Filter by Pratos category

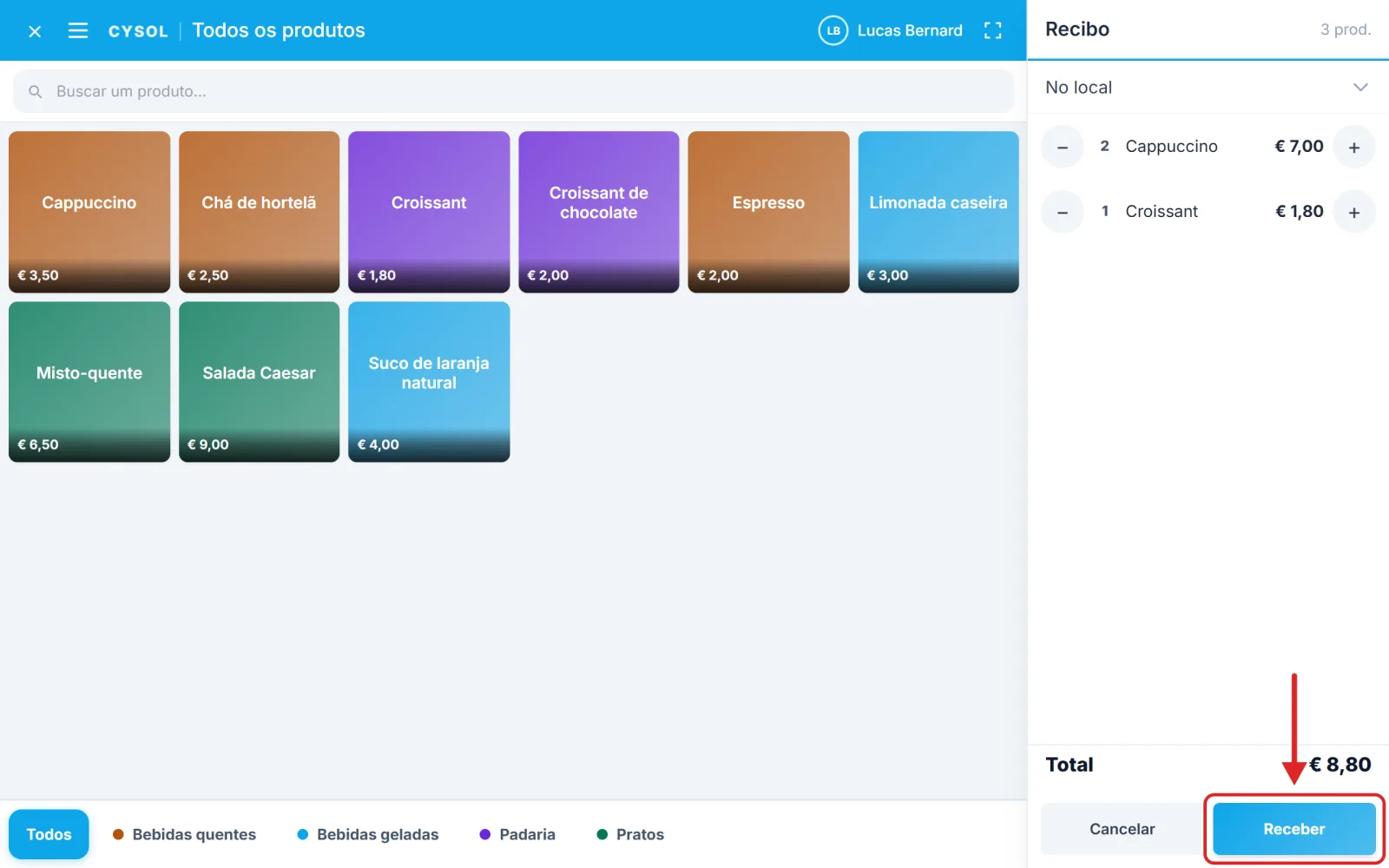pyautogui.click(x=630, y=834)
